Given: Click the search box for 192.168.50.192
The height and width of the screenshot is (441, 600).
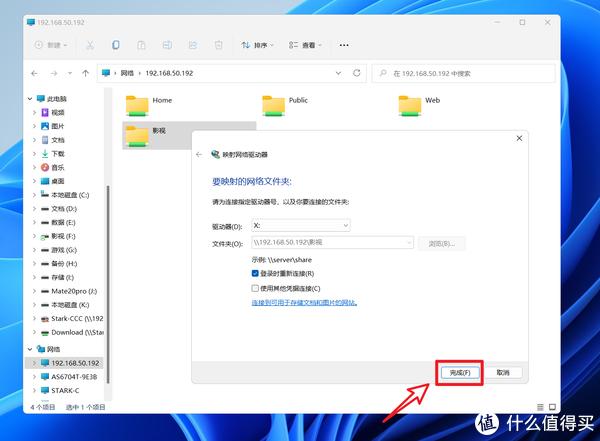Looking at the screenshot, I should coord(463,73).
